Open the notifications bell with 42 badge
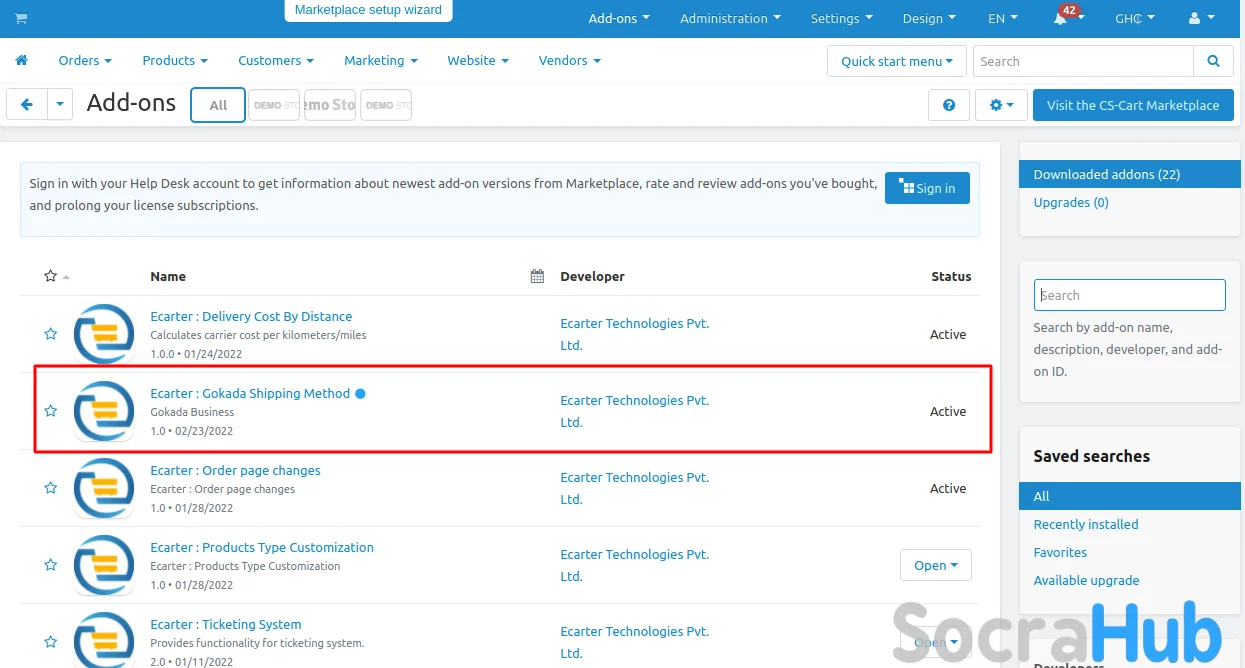This screenshot has width=1245, height=668. point(1060,19)
